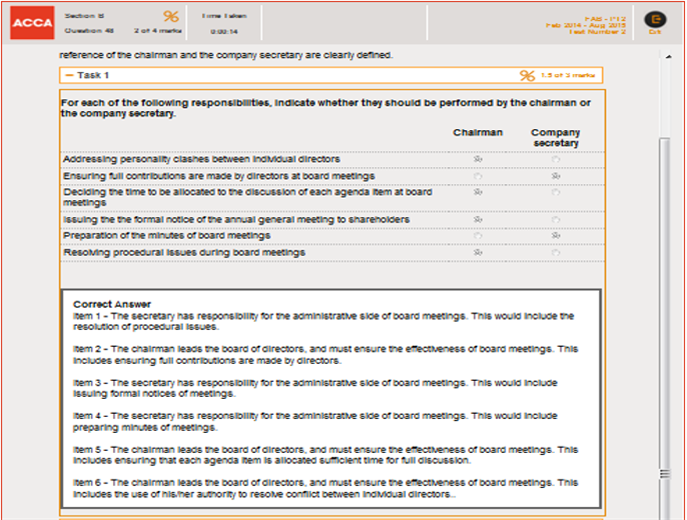
Task: Pick Company secretary for deciding agenda item time
Action: (555, 193)
